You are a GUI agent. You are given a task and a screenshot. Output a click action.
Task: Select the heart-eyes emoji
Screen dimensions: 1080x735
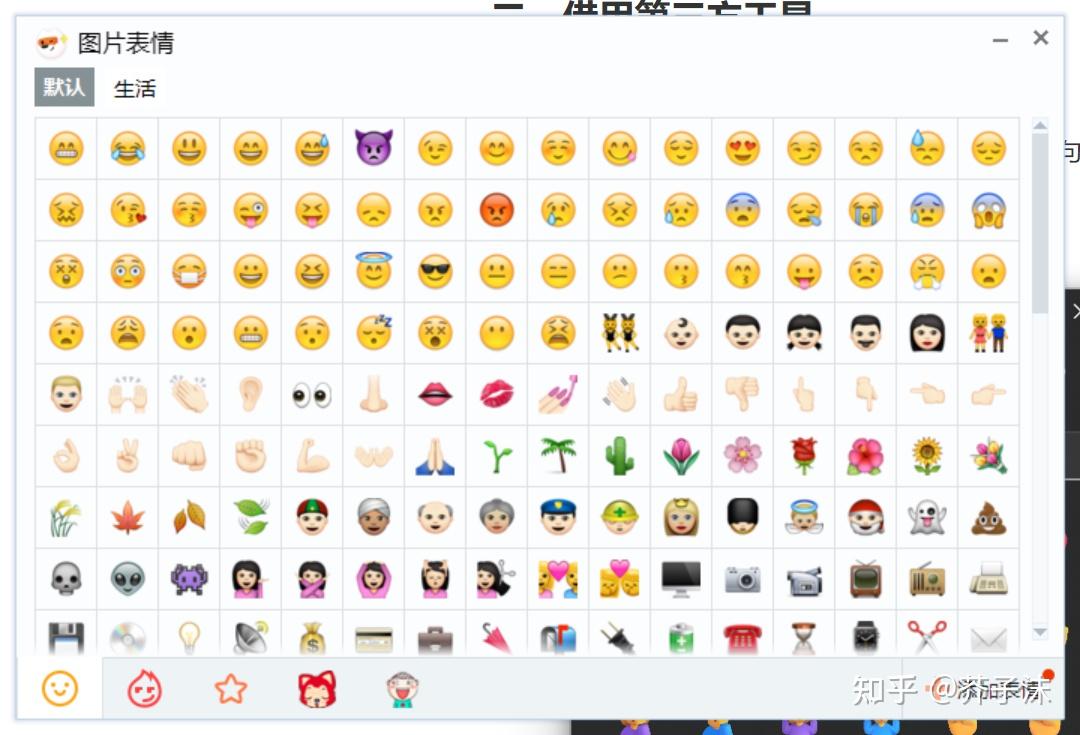click(x=742, y=148)
